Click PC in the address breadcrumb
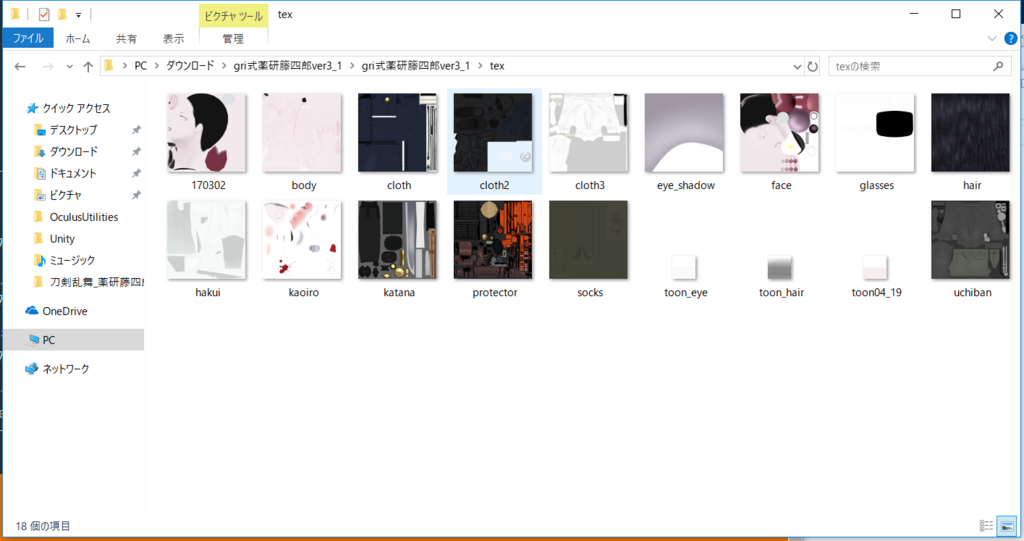This screenshot has height=541, width=1024. click(x=140, y=66)
